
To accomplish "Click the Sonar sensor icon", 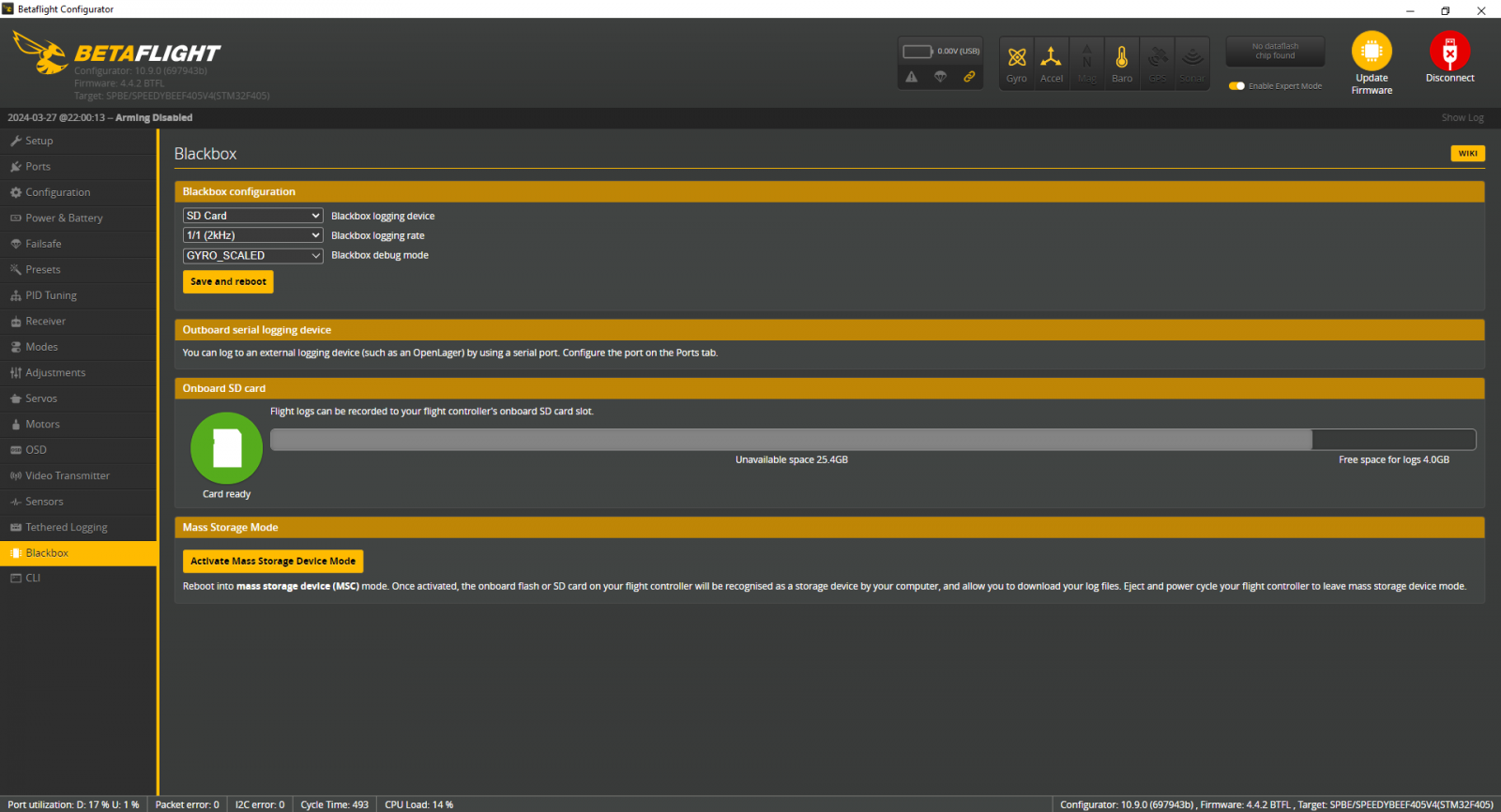I will 1192,57.
